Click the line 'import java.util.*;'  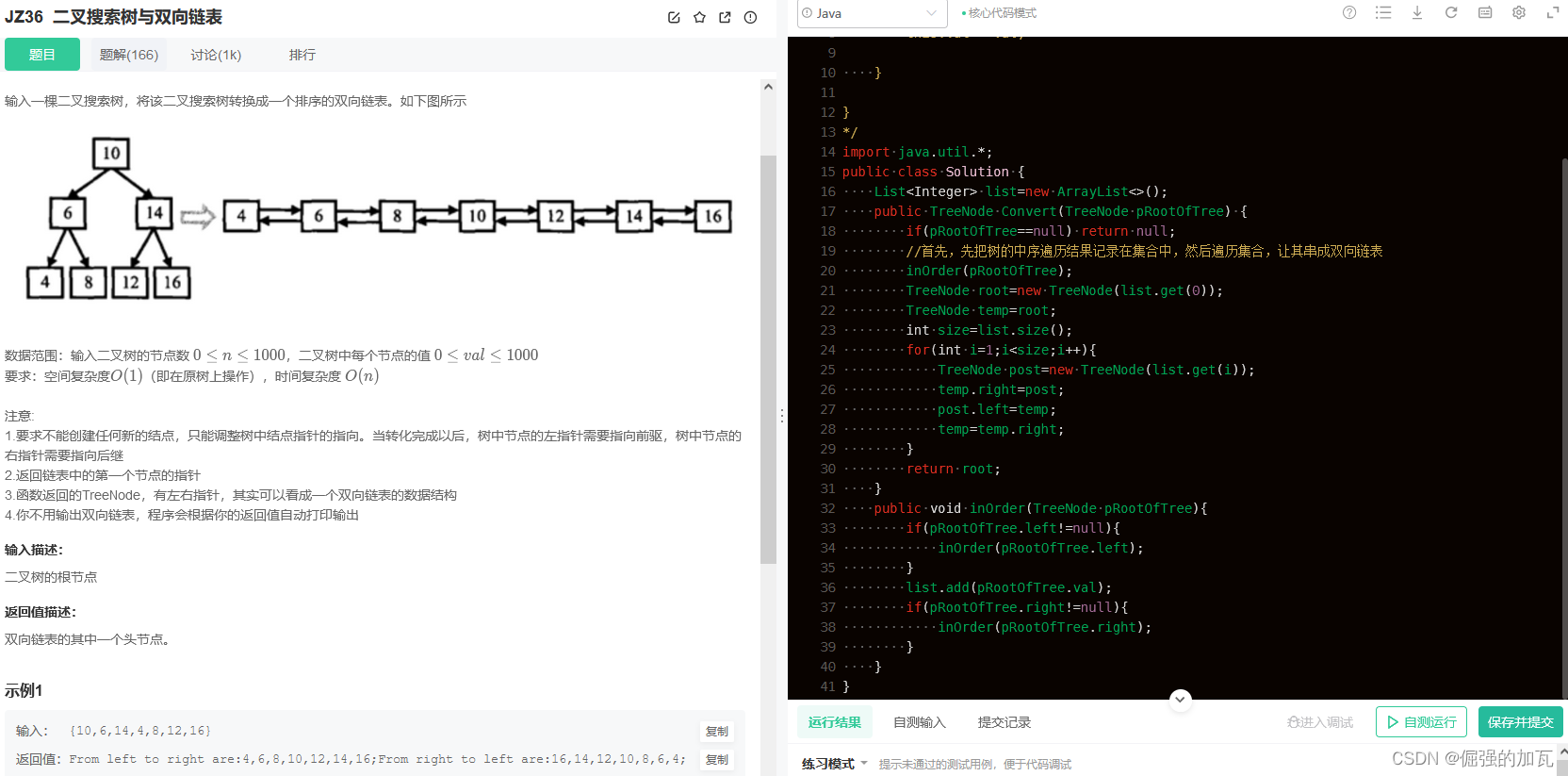tap(917, 152)
